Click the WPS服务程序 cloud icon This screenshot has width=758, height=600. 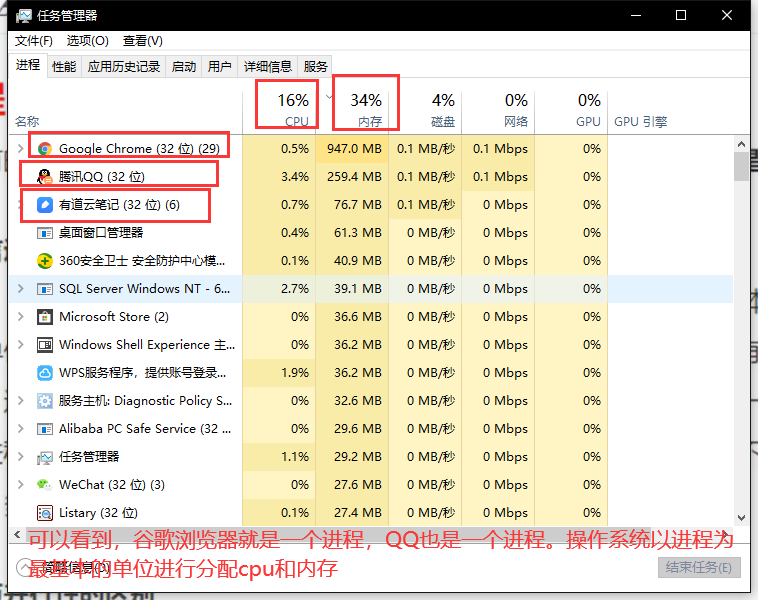coord(45,373)
